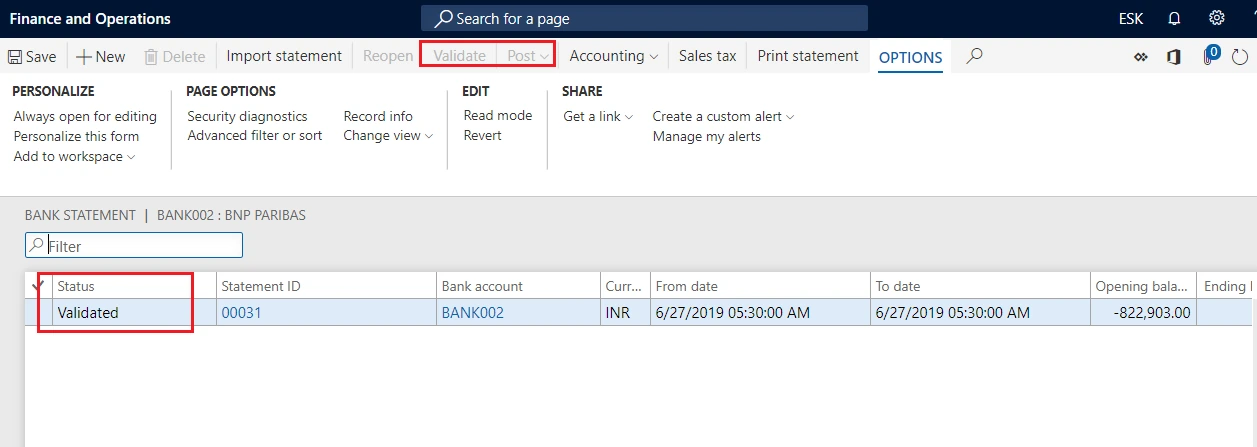This screenshot has height=447, width=1257.
Task: Open Manage my alerts
Action: click(706, 137)
